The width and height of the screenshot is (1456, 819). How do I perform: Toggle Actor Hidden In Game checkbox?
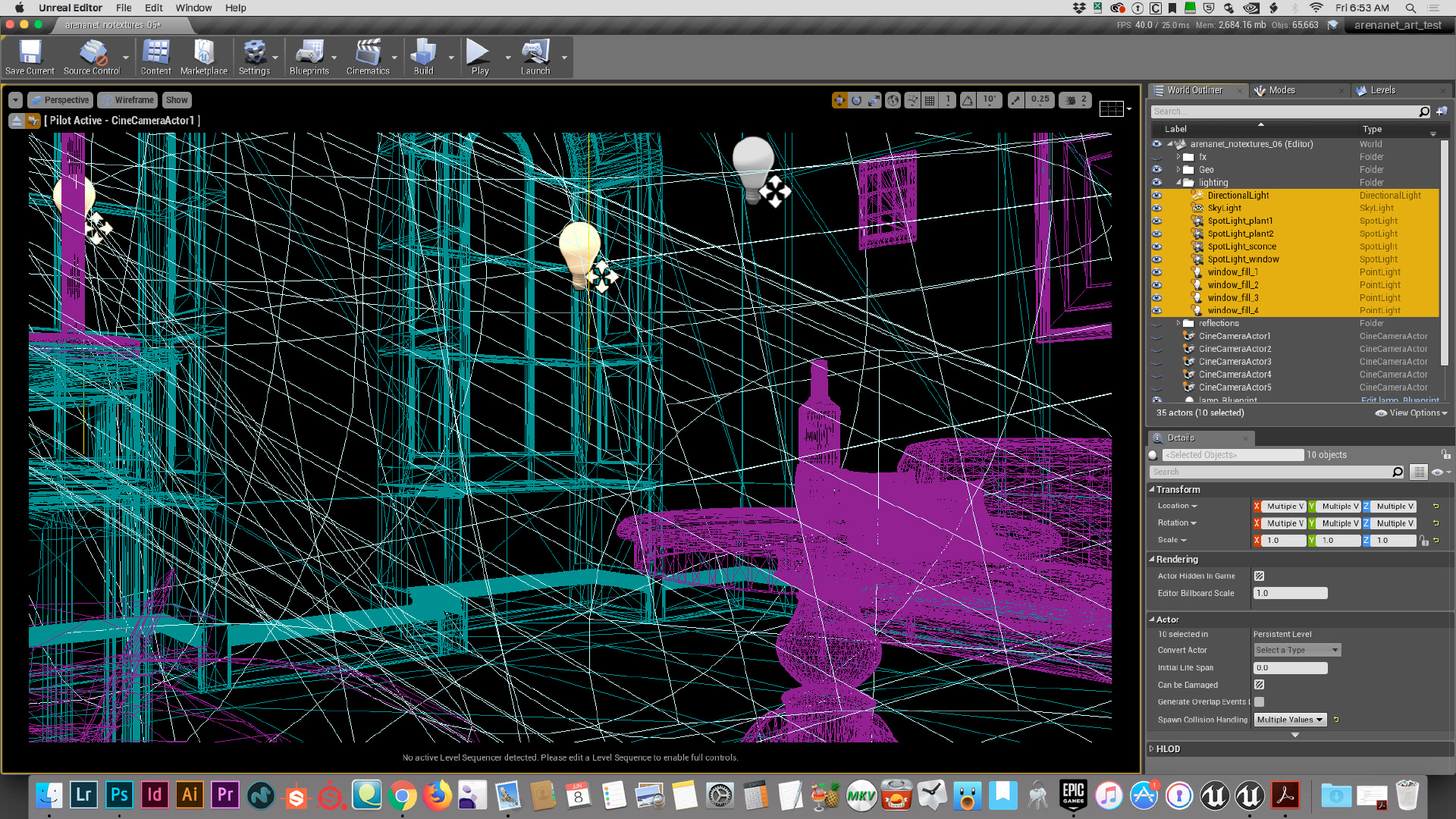tap(1259, 576)
